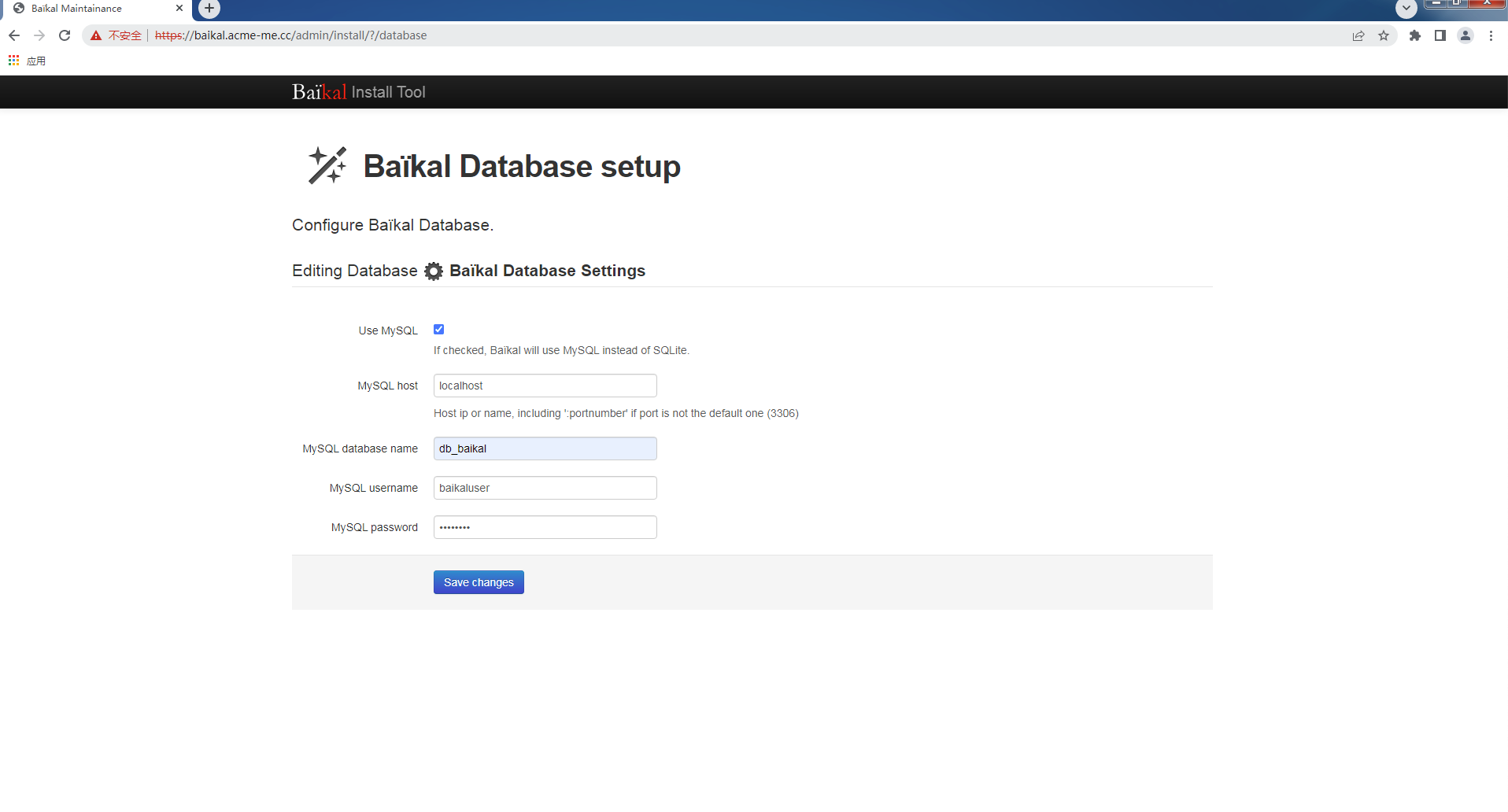Open the tab search dropdown arrow
Image resolution: width=1508 pixels, height=812 pixels.
[1406, 9]
